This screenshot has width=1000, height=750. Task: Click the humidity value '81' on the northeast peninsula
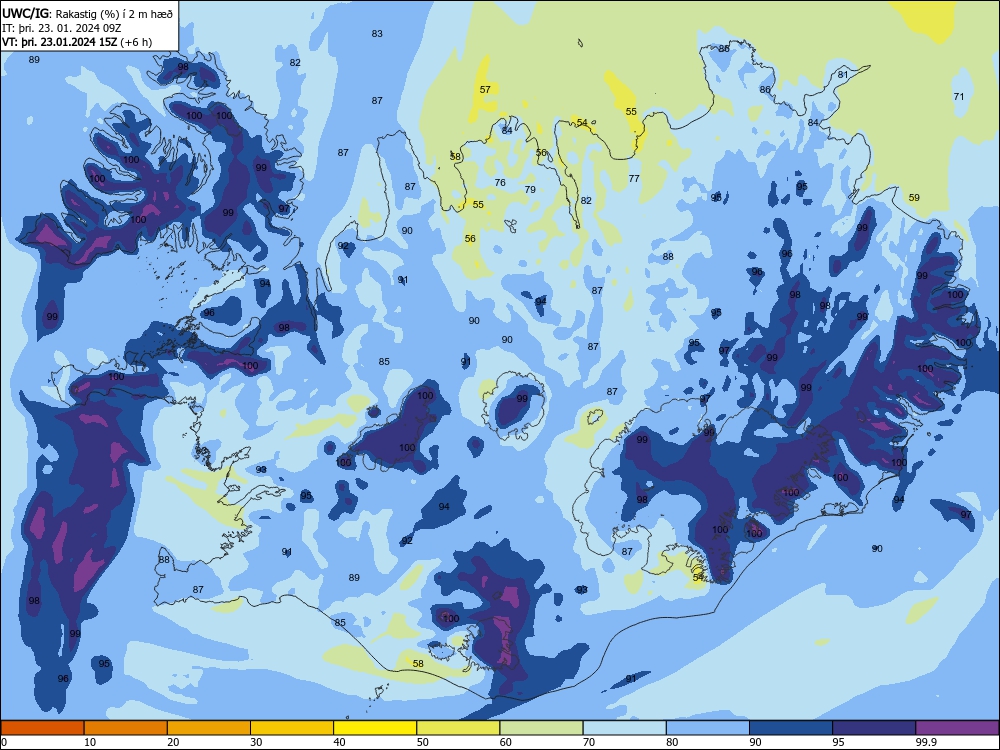coord(843,75)
